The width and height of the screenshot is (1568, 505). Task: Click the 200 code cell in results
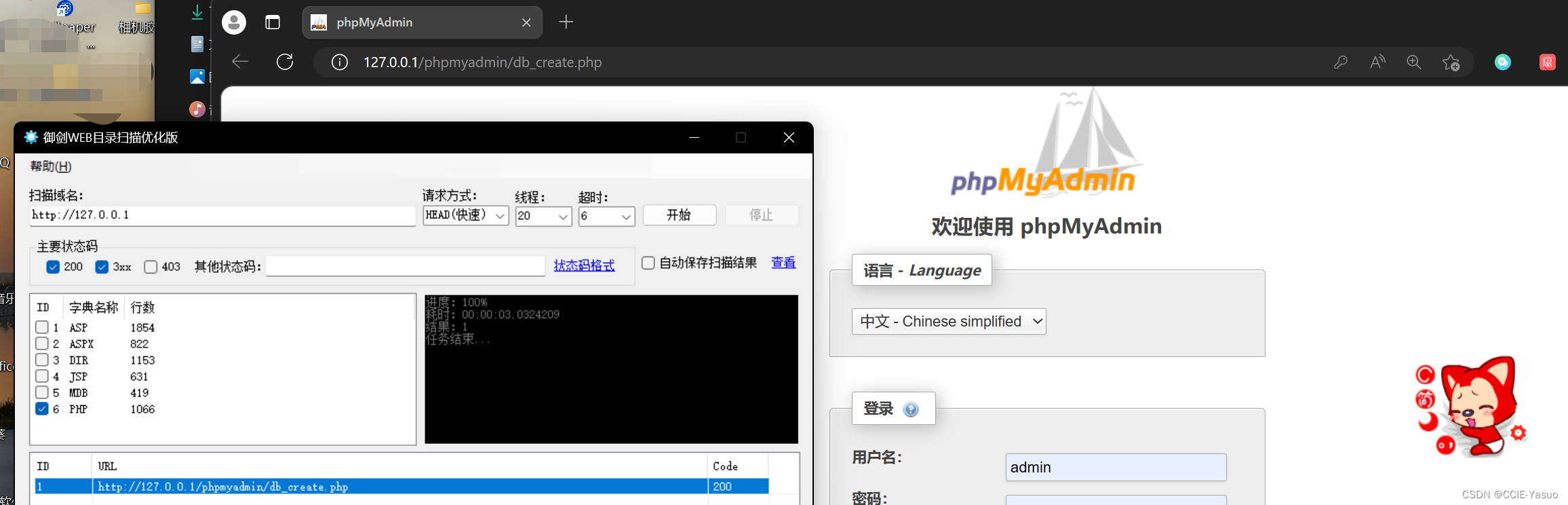point(738,487)
